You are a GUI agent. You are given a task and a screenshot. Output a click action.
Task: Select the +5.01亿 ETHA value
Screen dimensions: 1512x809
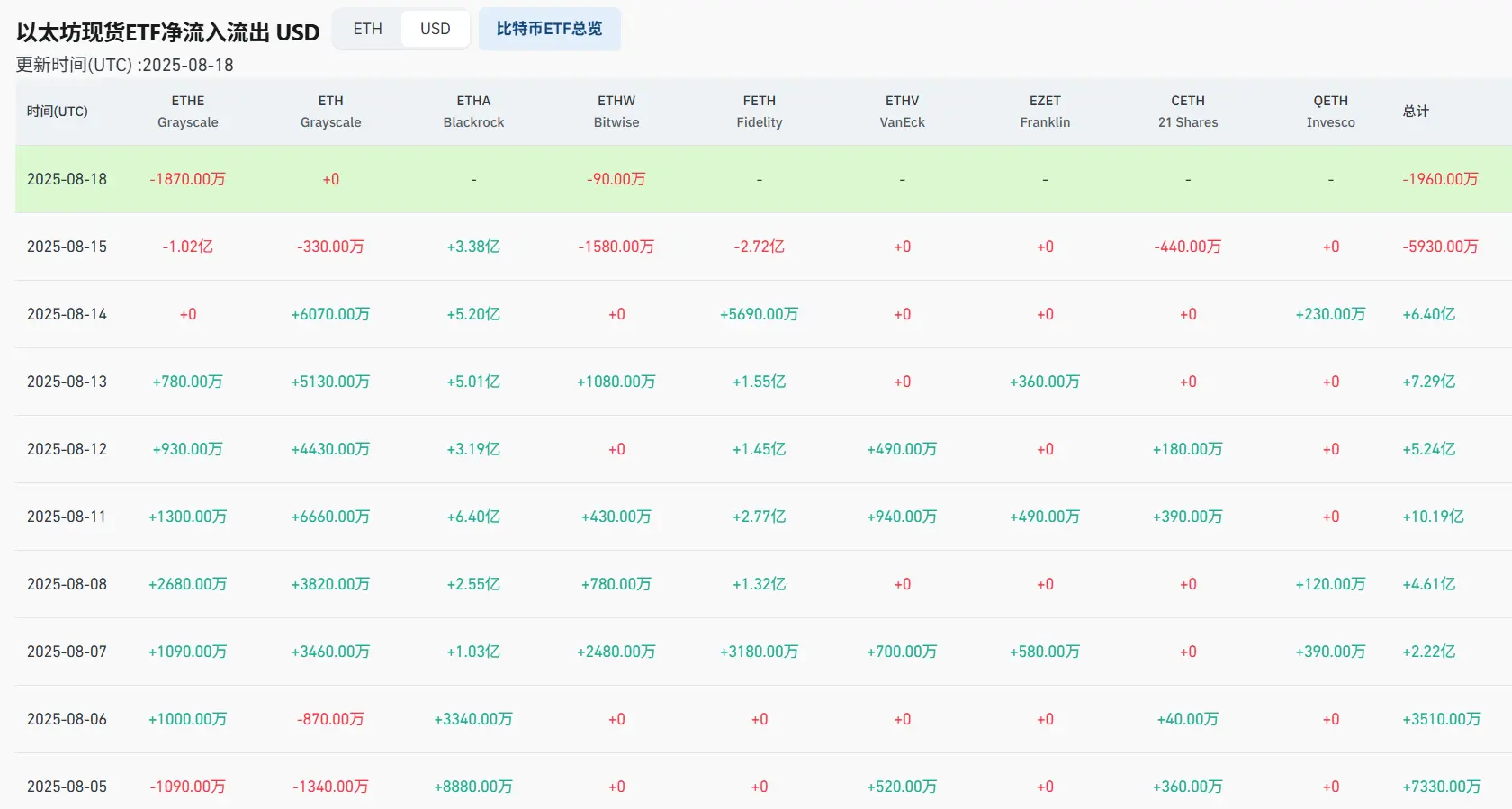[x=473, y=382]
